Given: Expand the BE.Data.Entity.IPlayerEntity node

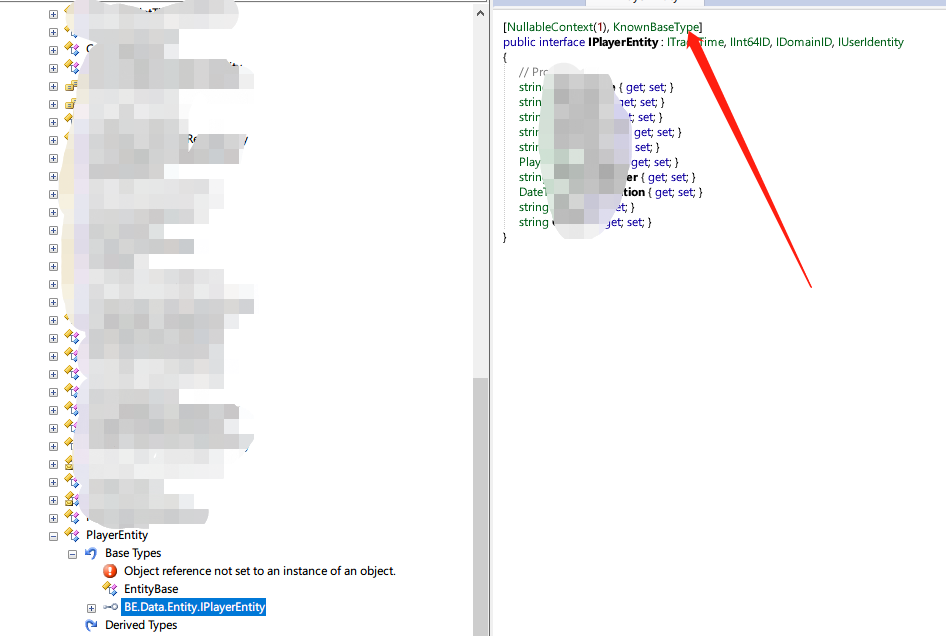Looking at the screenshot, I should pos(91,607).
